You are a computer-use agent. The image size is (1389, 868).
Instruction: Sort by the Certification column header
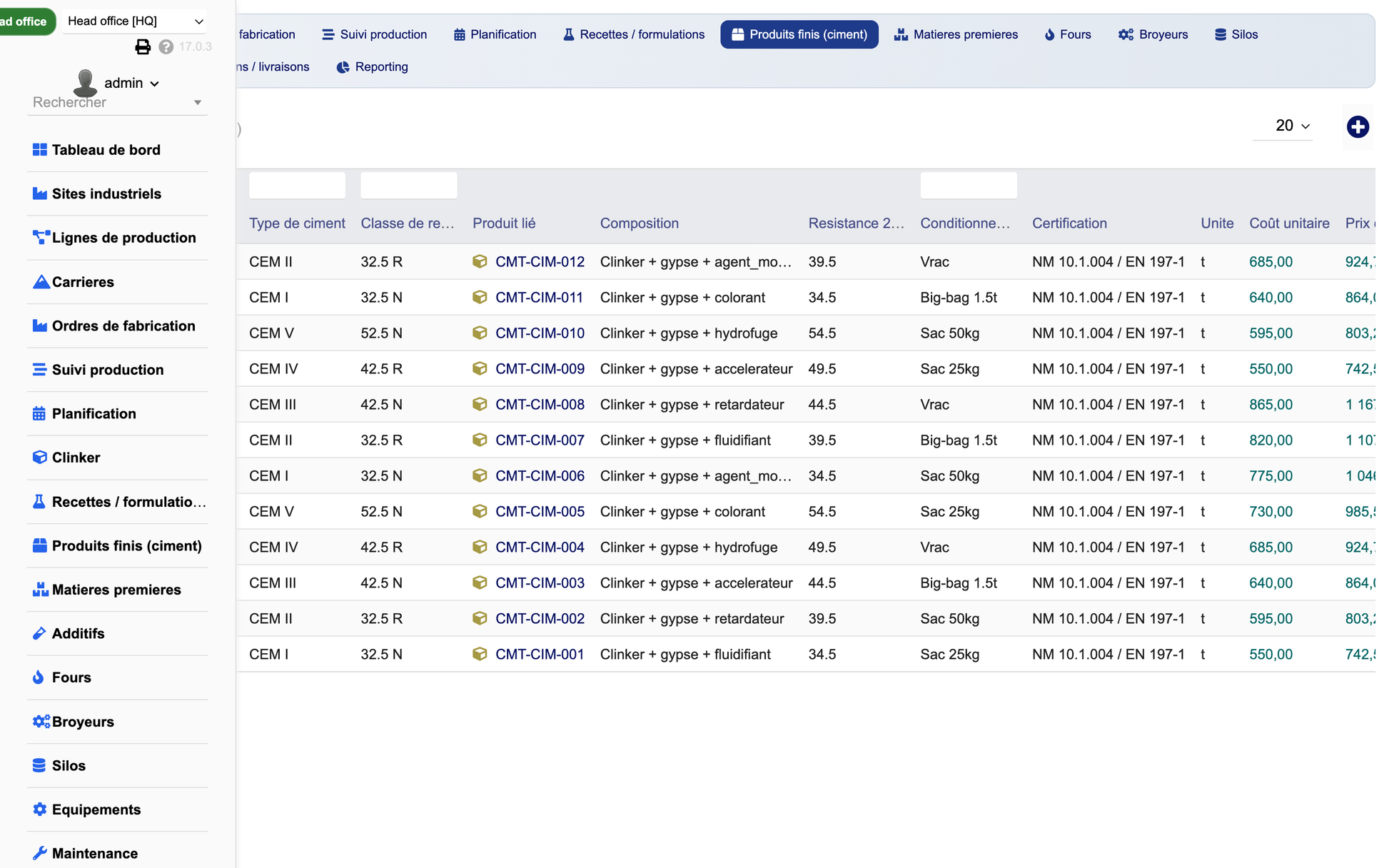pos(1069,223)
